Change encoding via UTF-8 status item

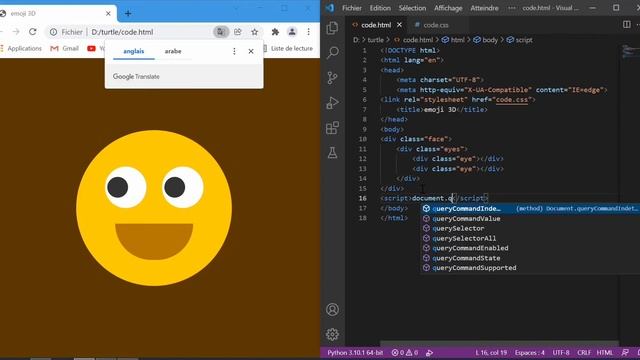point(561,353)
